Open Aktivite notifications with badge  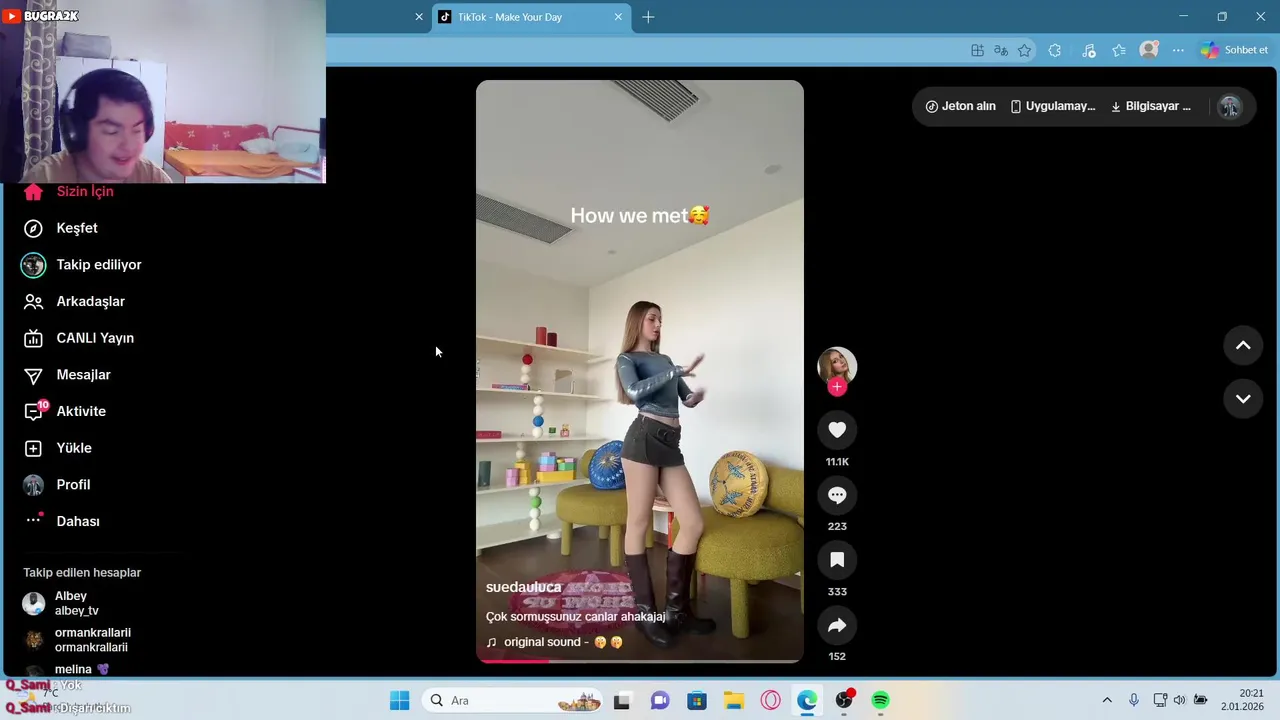coord(64,411)
